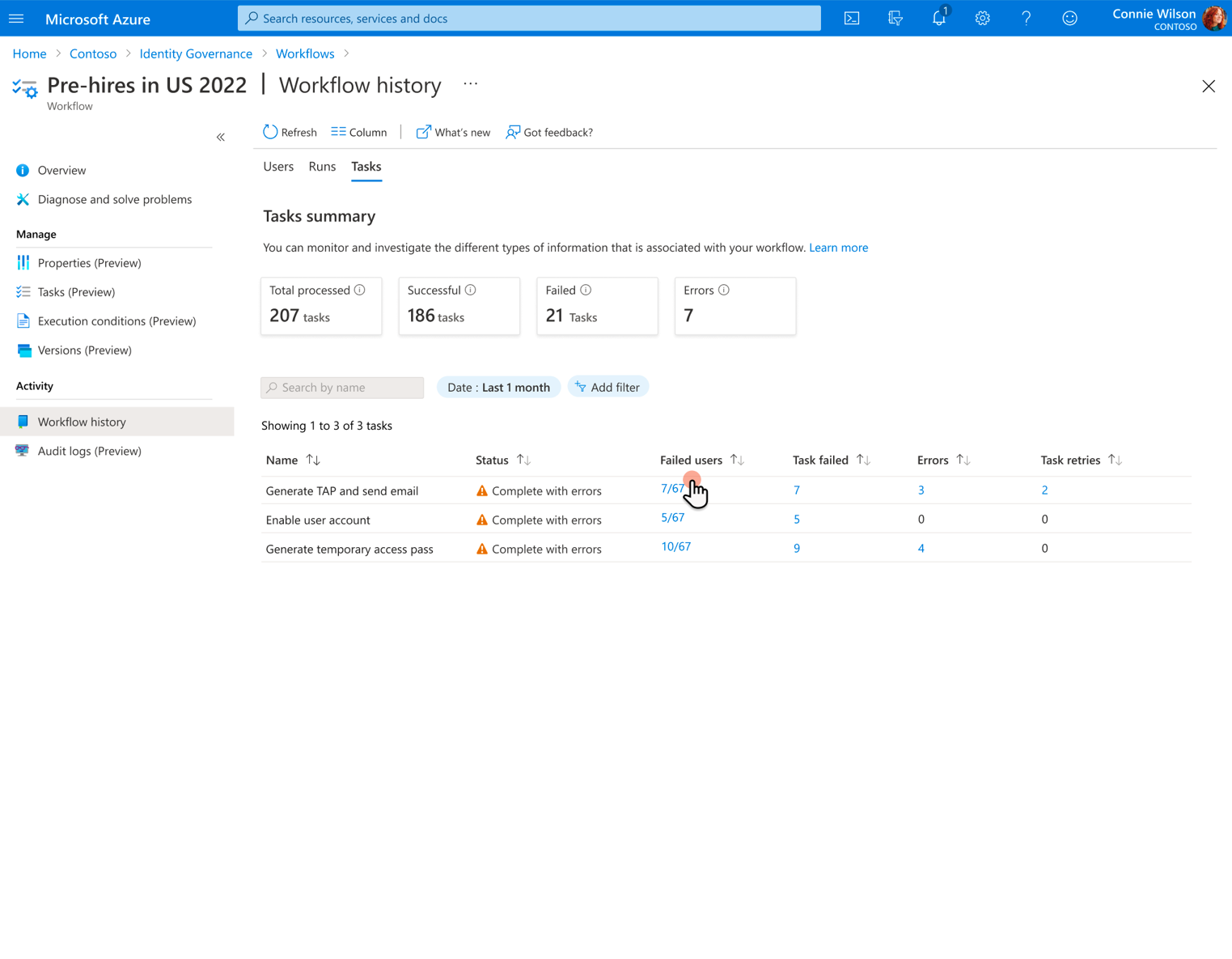This screenshot has width=1232, height=959.
Task: Click Got feedback? in the toolbar
Action: [x=548, y=132]
